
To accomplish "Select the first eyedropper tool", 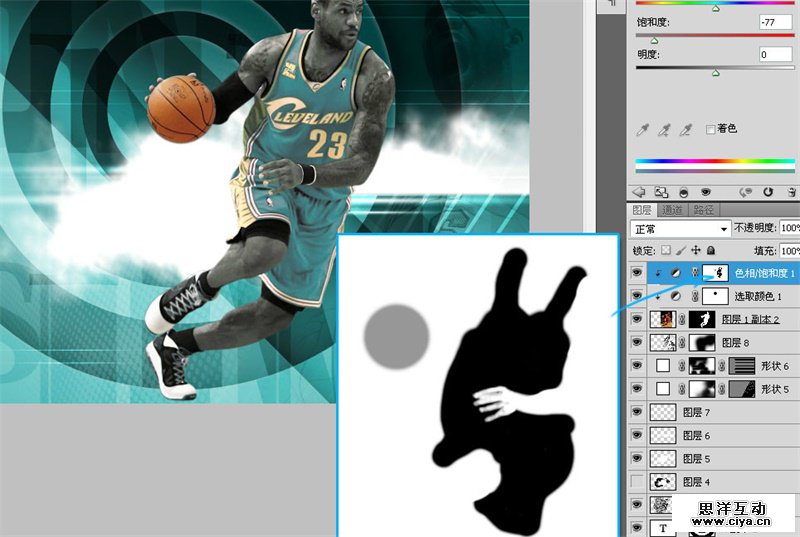I will pyautogui.click(x=642, y=130).
